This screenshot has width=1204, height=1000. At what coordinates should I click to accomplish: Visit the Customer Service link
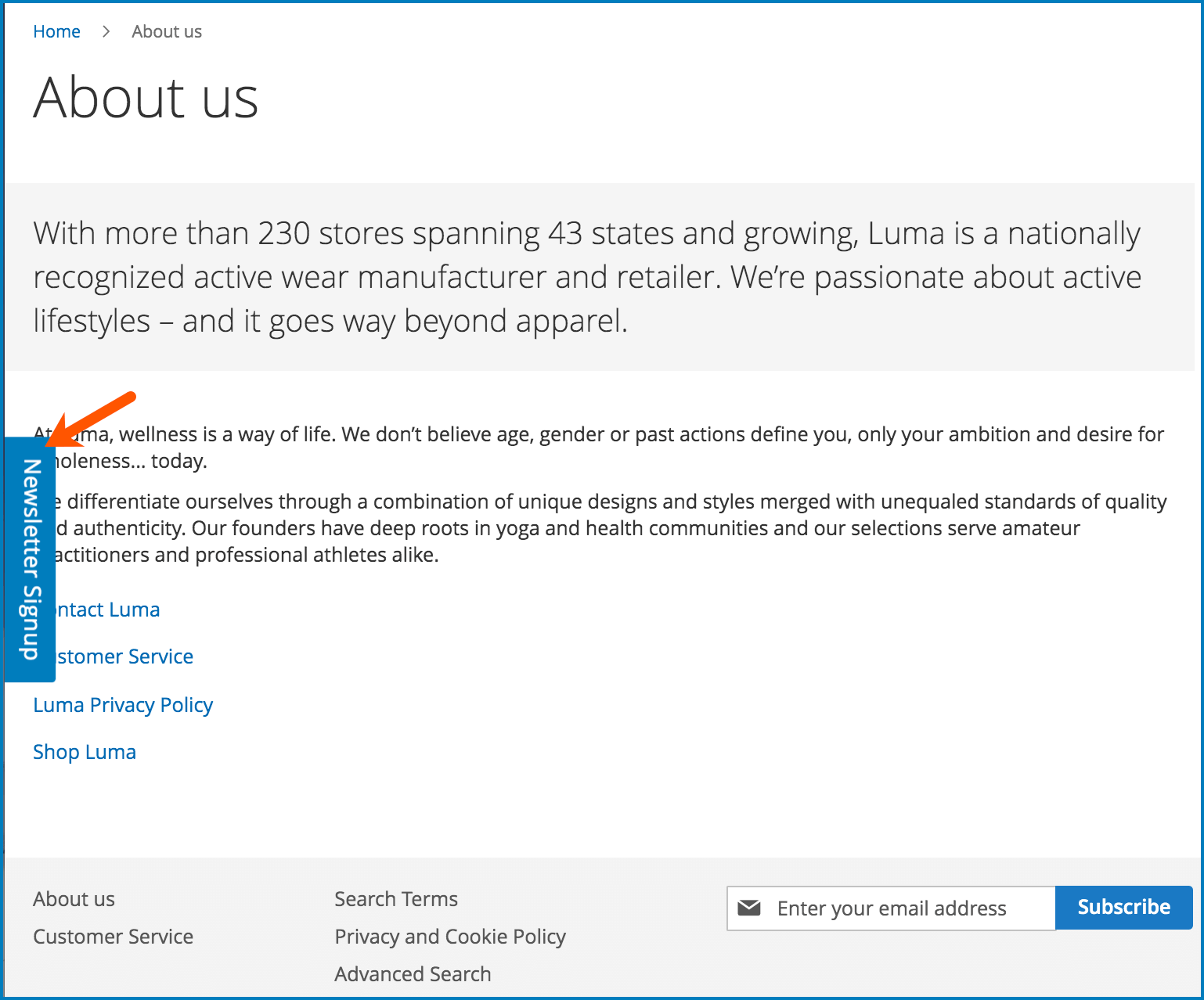pyautogui.click(x=125, y=656)
